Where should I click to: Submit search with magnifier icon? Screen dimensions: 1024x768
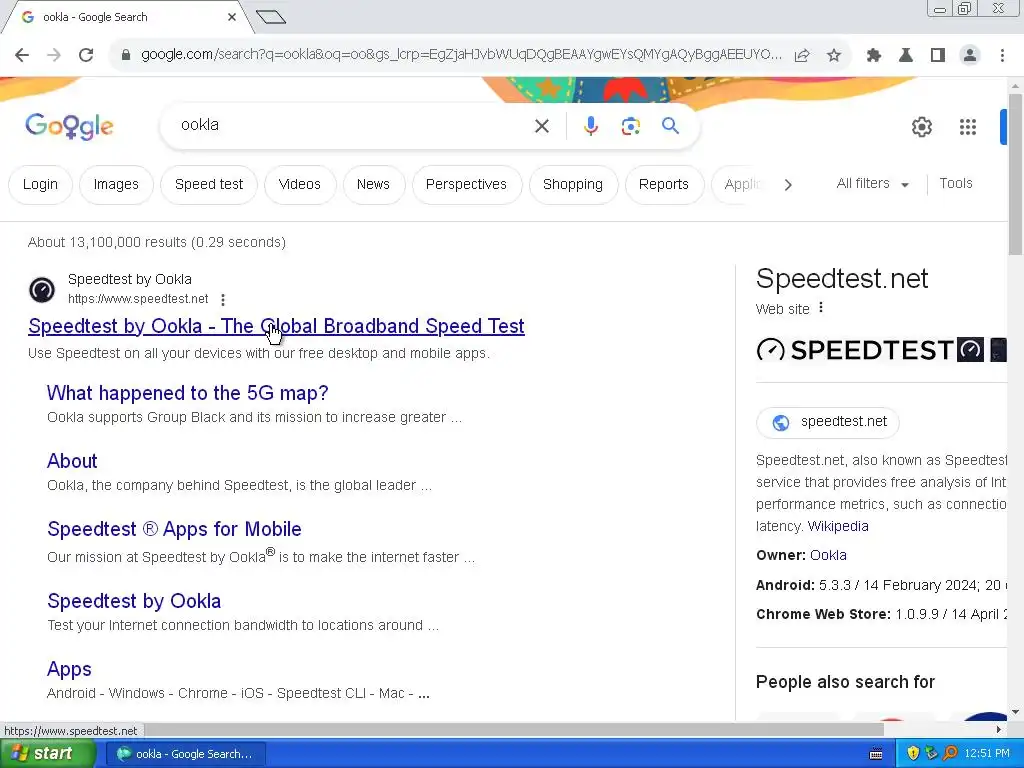point(671,125)
